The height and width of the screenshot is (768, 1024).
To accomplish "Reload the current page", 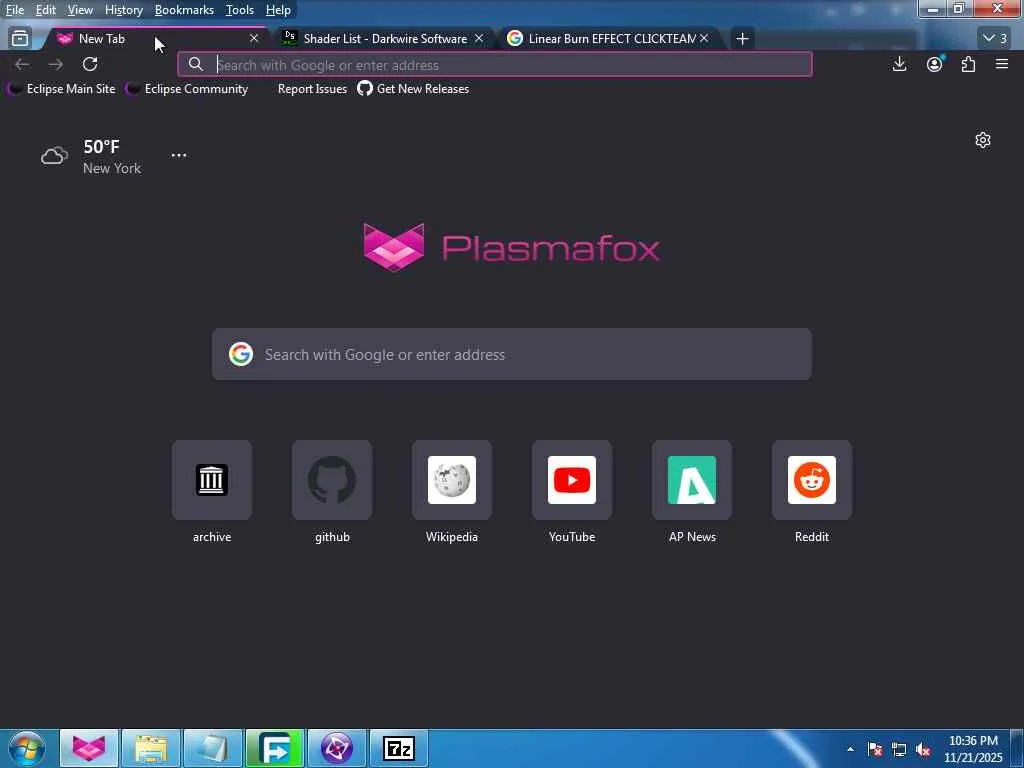I will pyautogui.click(x=90, y=64).
